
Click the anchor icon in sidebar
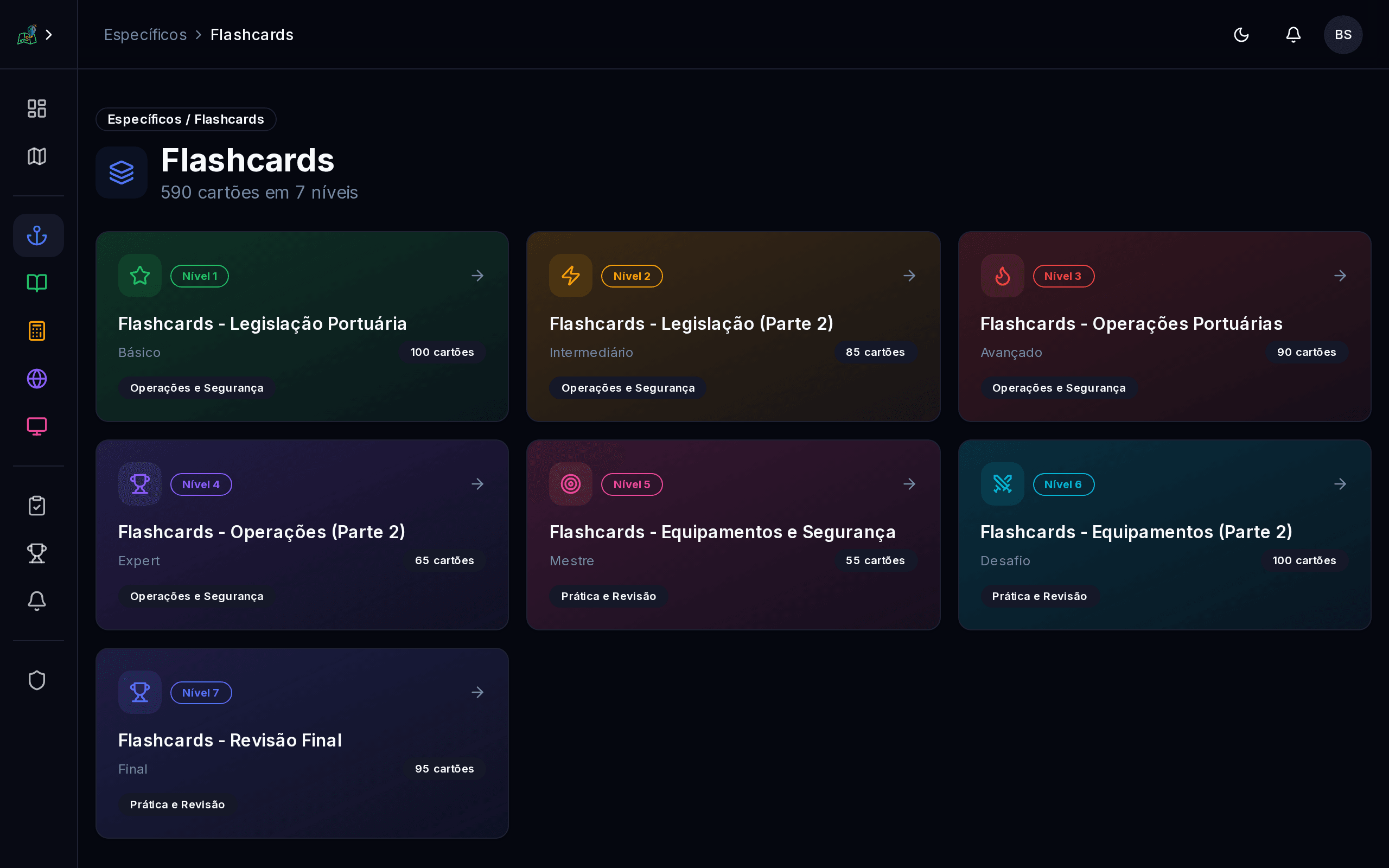(37, 235)
